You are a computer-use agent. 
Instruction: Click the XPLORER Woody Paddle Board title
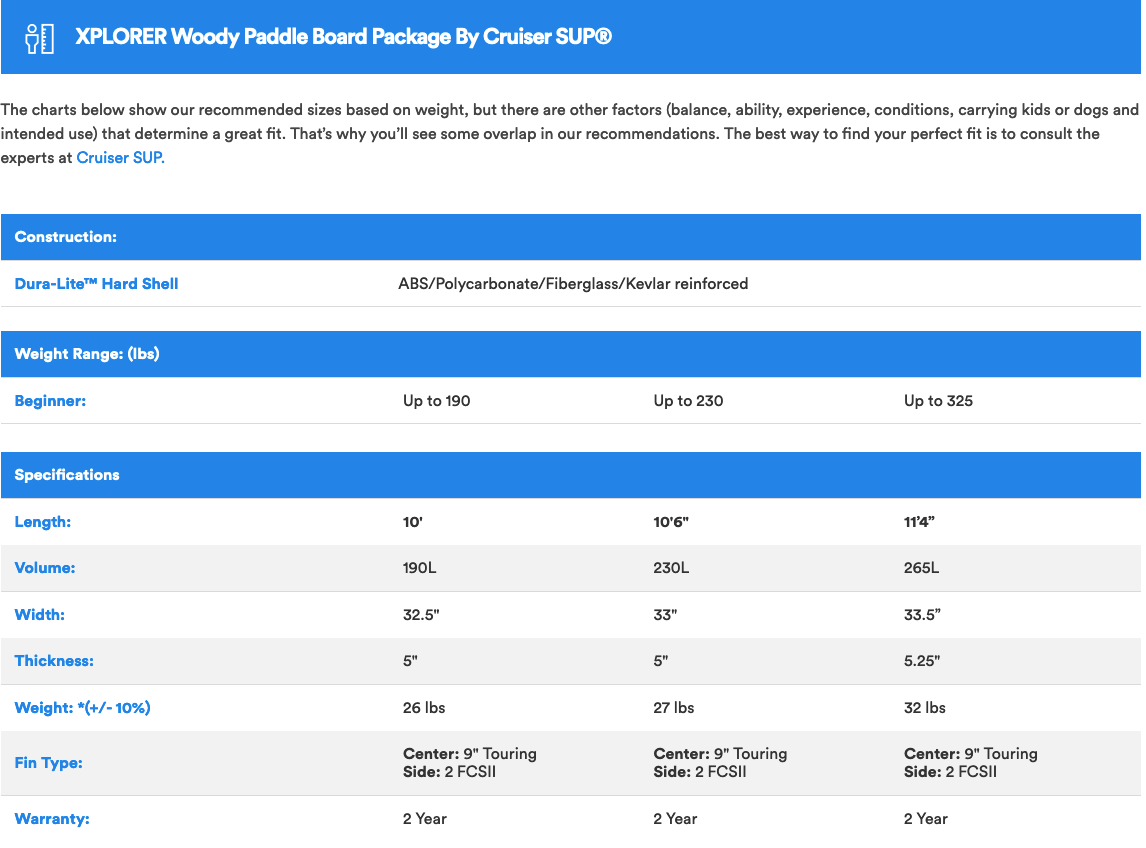point(343,38)
